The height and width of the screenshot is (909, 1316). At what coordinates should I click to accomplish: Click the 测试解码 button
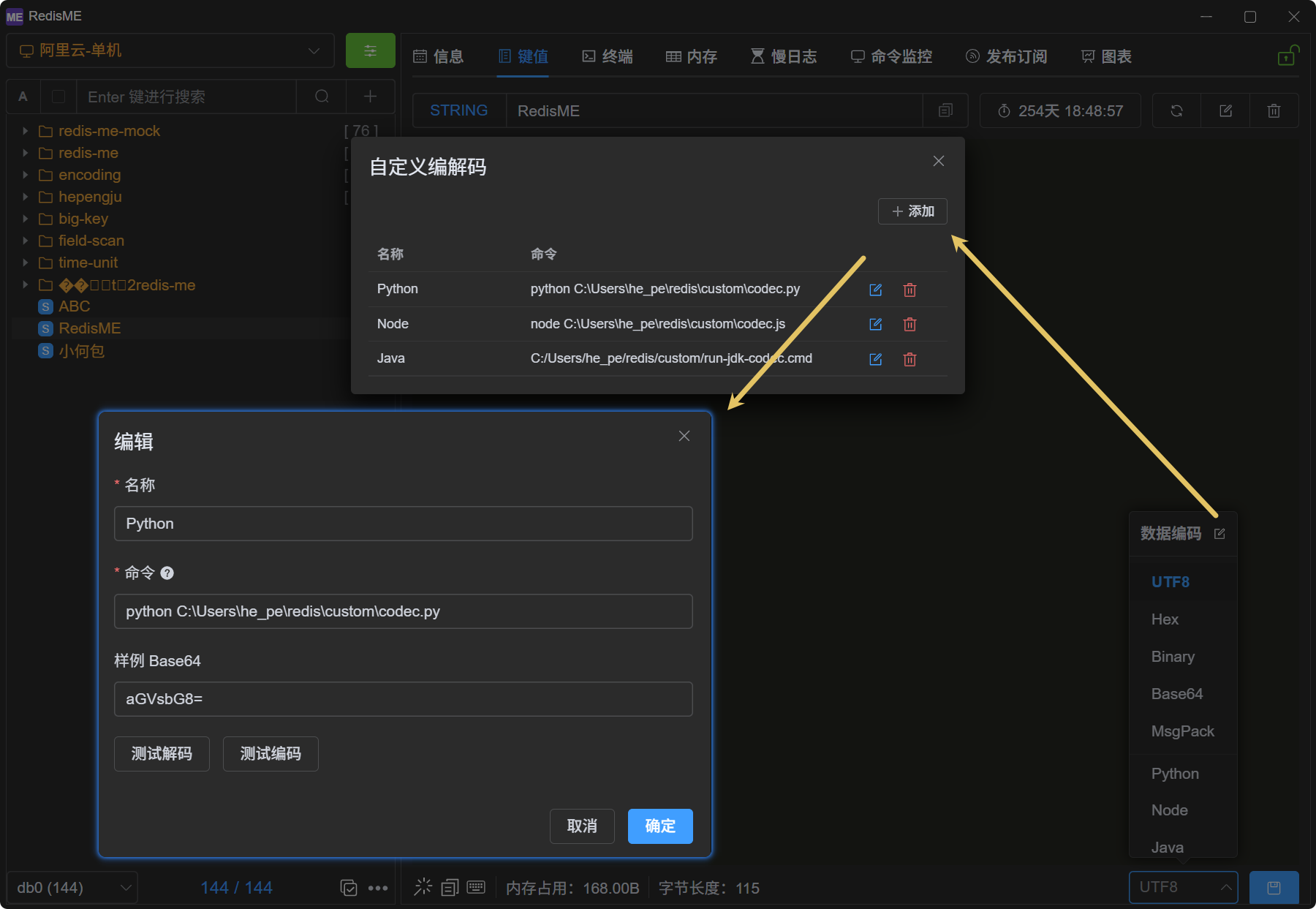pos(162,753)
